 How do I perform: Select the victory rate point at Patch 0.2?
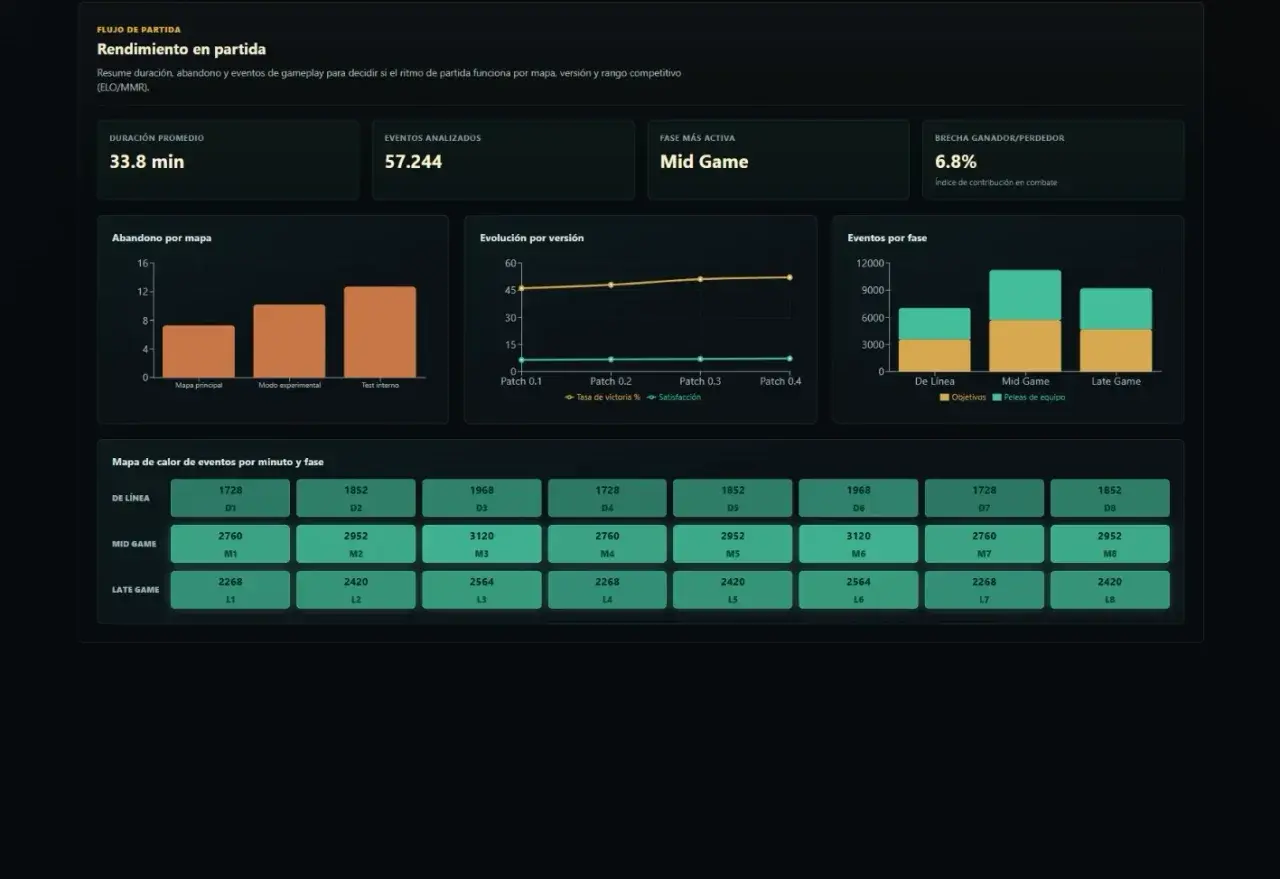(611, 284)
